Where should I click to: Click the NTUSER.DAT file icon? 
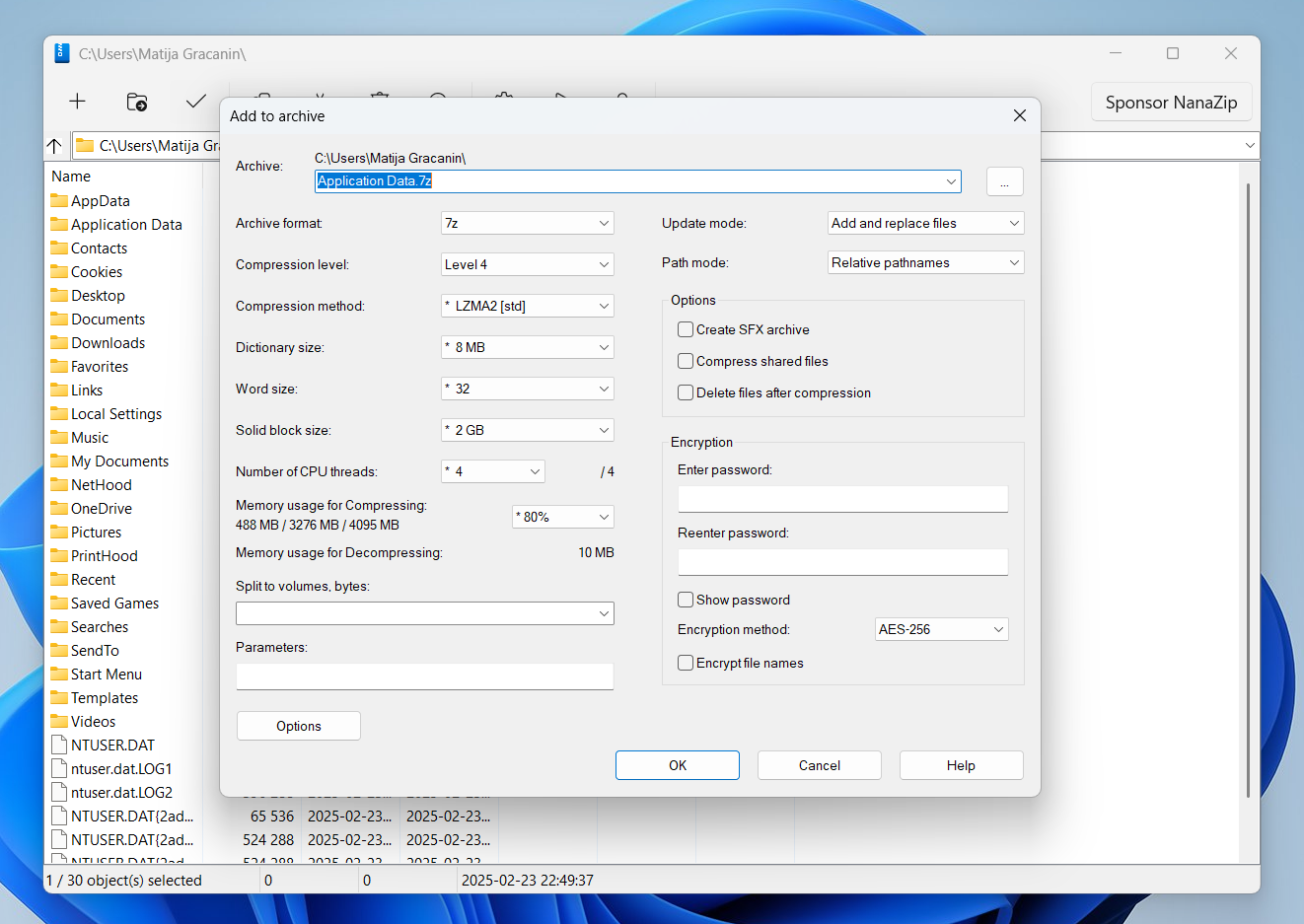59,745
